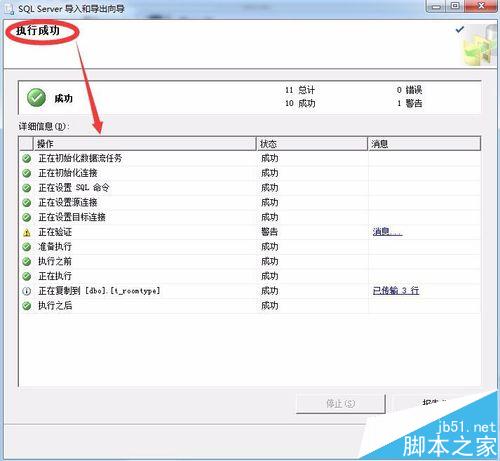Select the row 正在初始化数据流任务
Viewport: 500px width, 461px height.
pyautogui.click(x=250, y=158)
